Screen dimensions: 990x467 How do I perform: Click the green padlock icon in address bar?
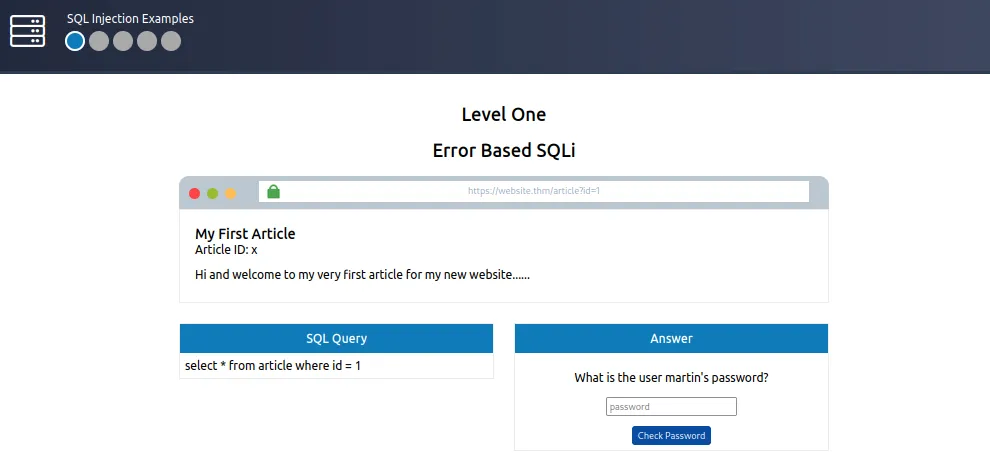coord(273,191)
